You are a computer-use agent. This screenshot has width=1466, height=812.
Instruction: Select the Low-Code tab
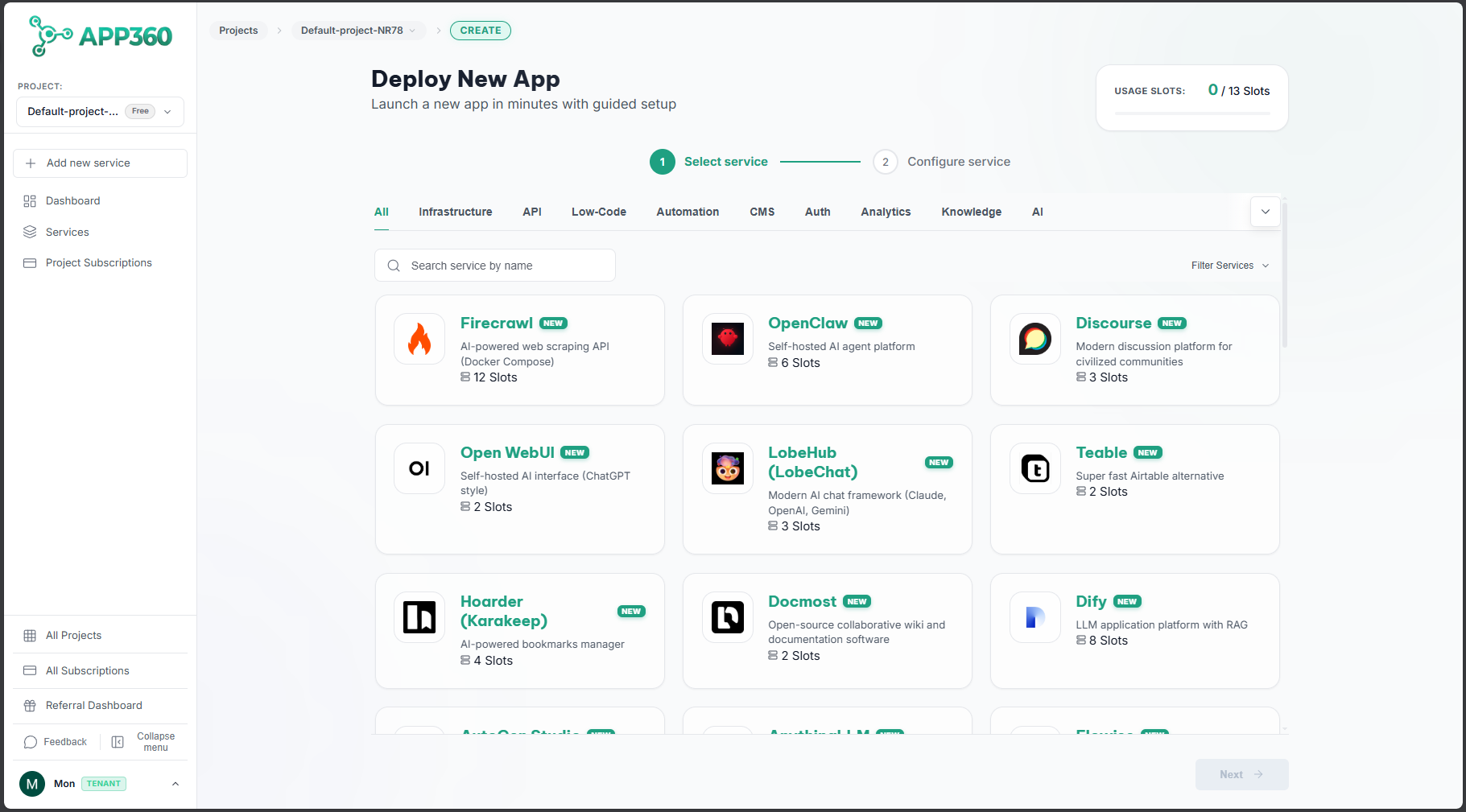pyautogui.click(x=599, y=212)
